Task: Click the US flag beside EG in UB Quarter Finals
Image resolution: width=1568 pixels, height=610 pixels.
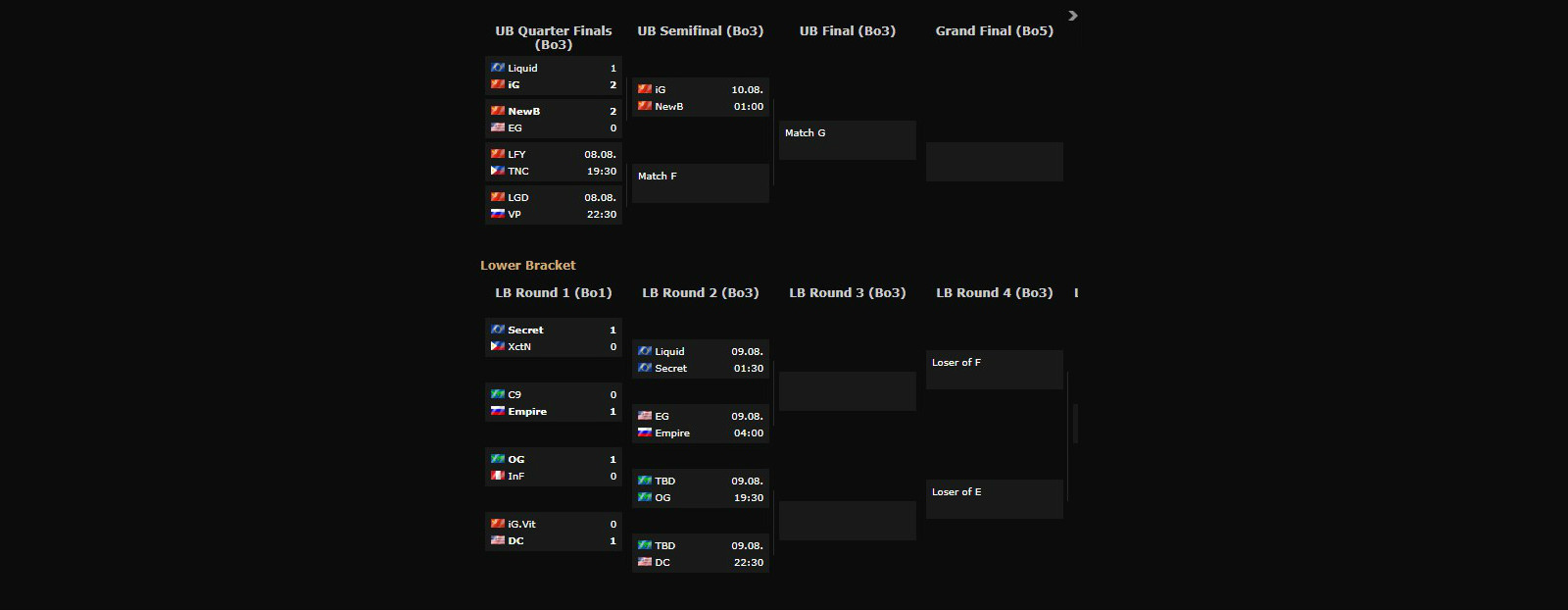Action: coord(498,127)
